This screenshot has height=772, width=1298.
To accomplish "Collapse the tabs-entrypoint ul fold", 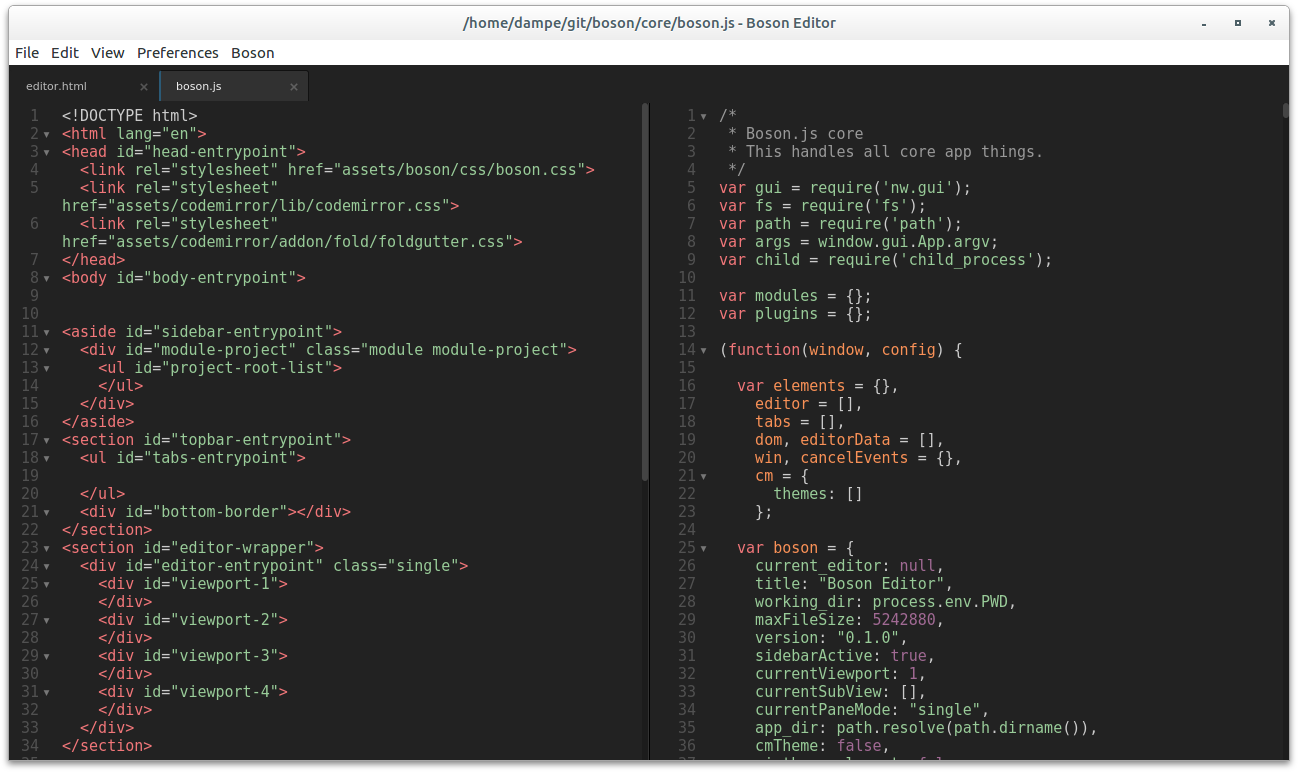I will 46,458.
